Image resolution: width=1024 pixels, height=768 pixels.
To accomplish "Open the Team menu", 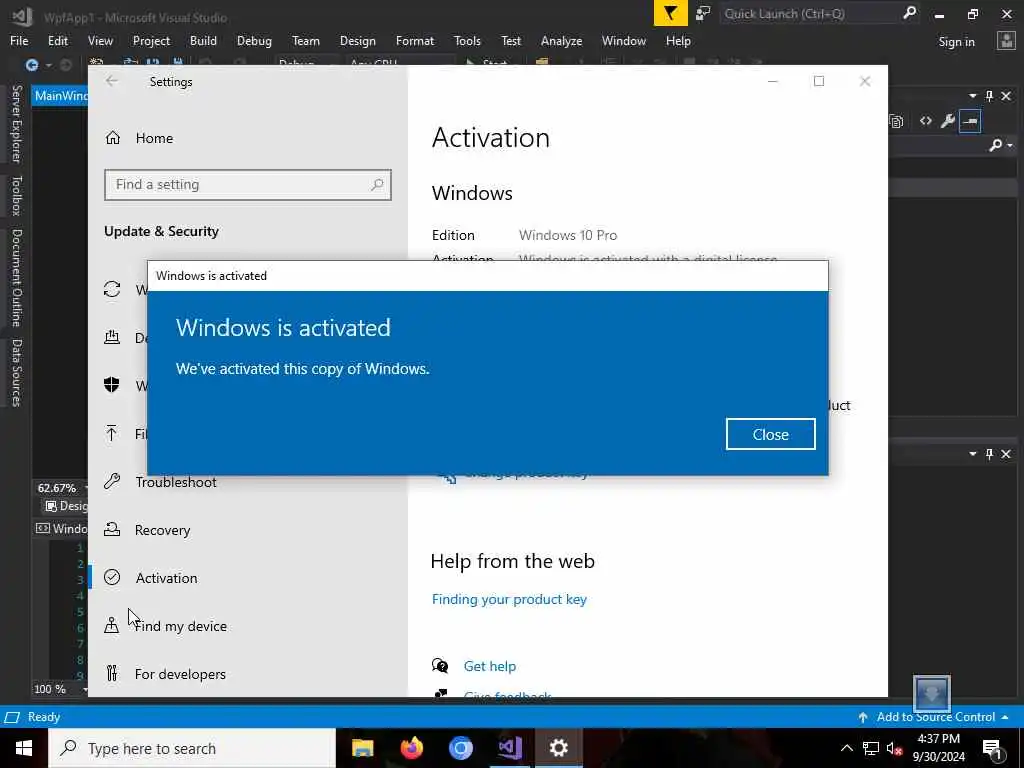I will pos(306,40).
